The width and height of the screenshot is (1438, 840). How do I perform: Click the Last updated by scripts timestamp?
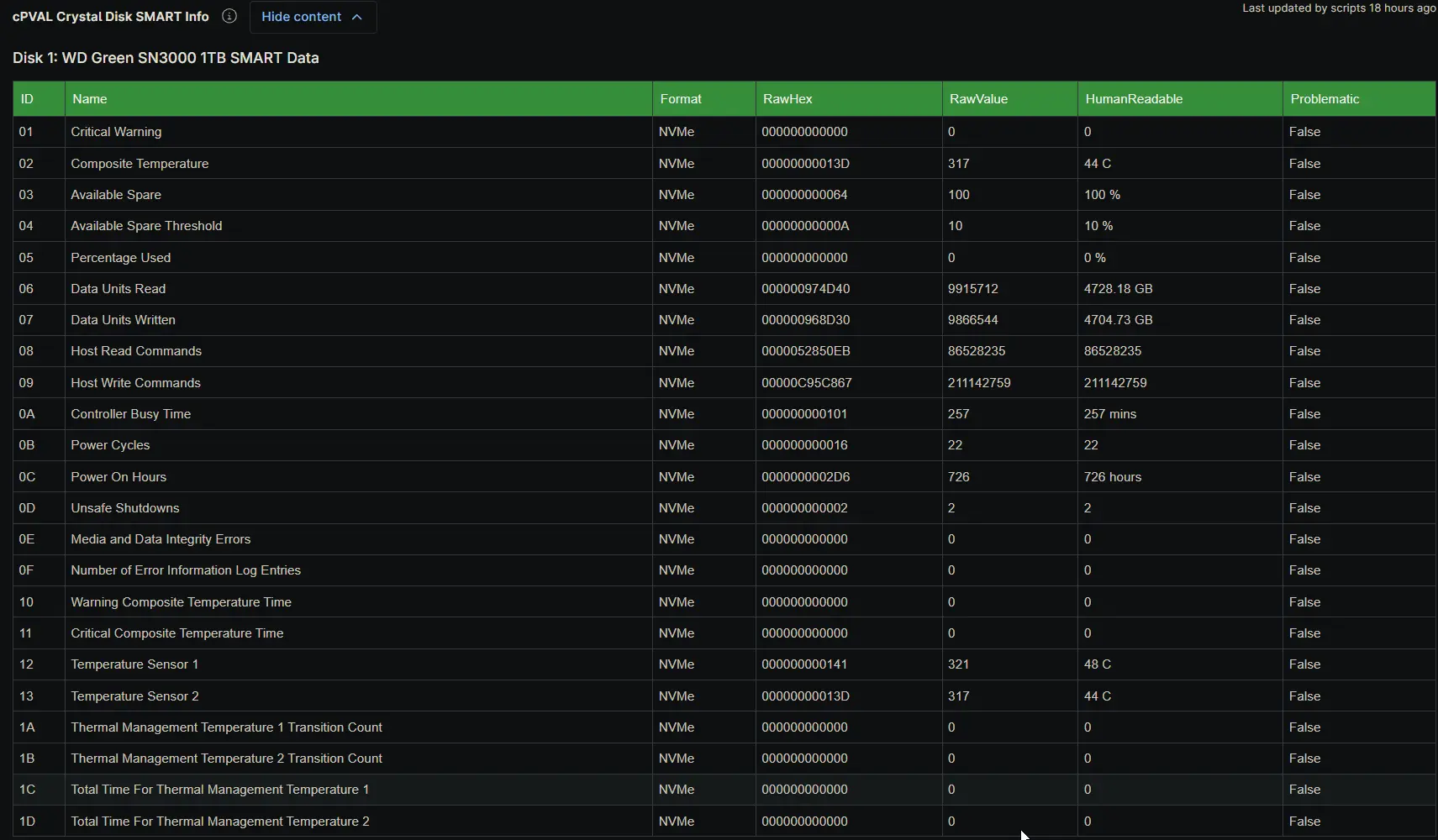(x=1339, y=8)
